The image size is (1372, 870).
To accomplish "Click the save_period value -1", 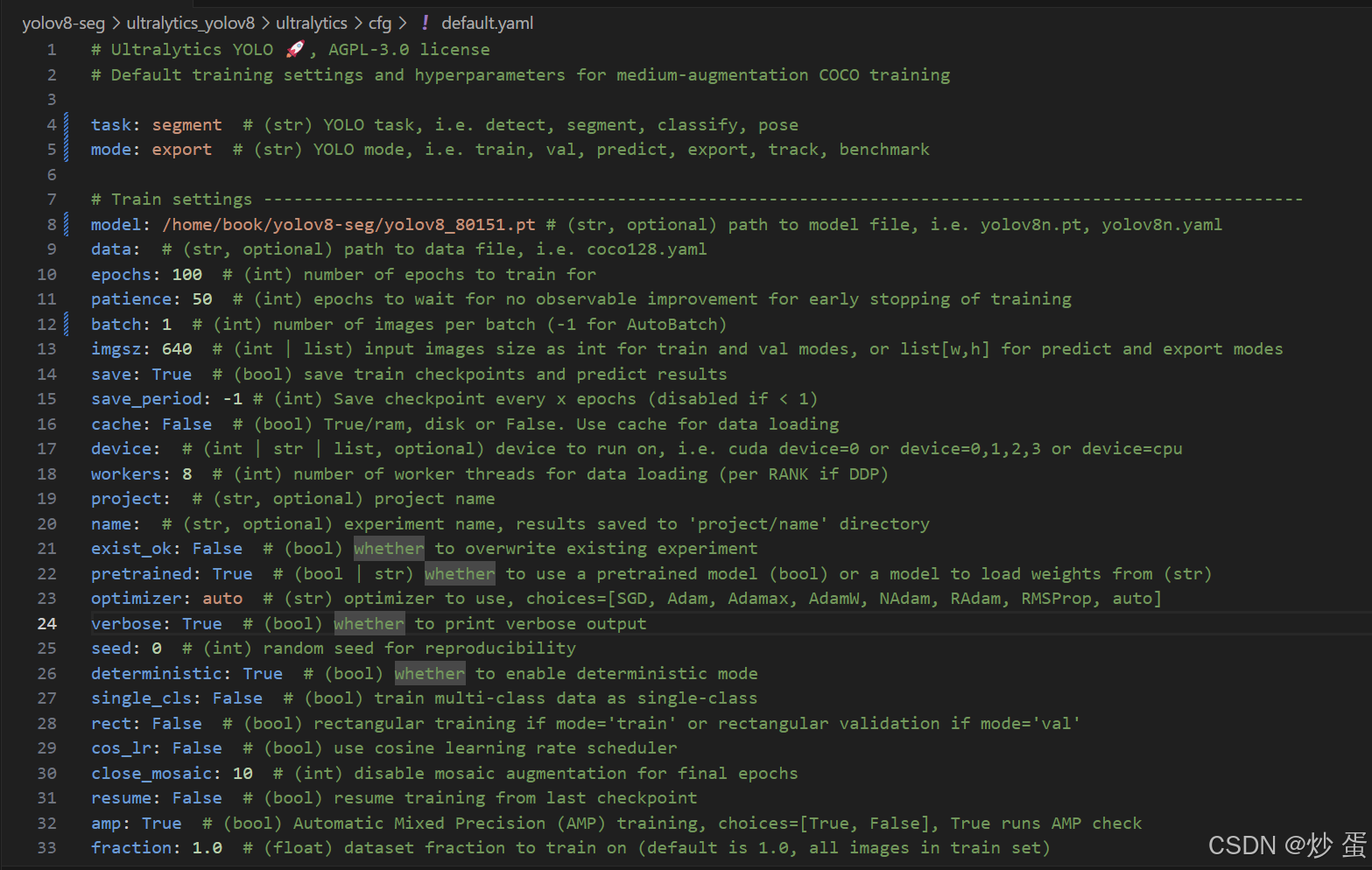I will 233,399.
